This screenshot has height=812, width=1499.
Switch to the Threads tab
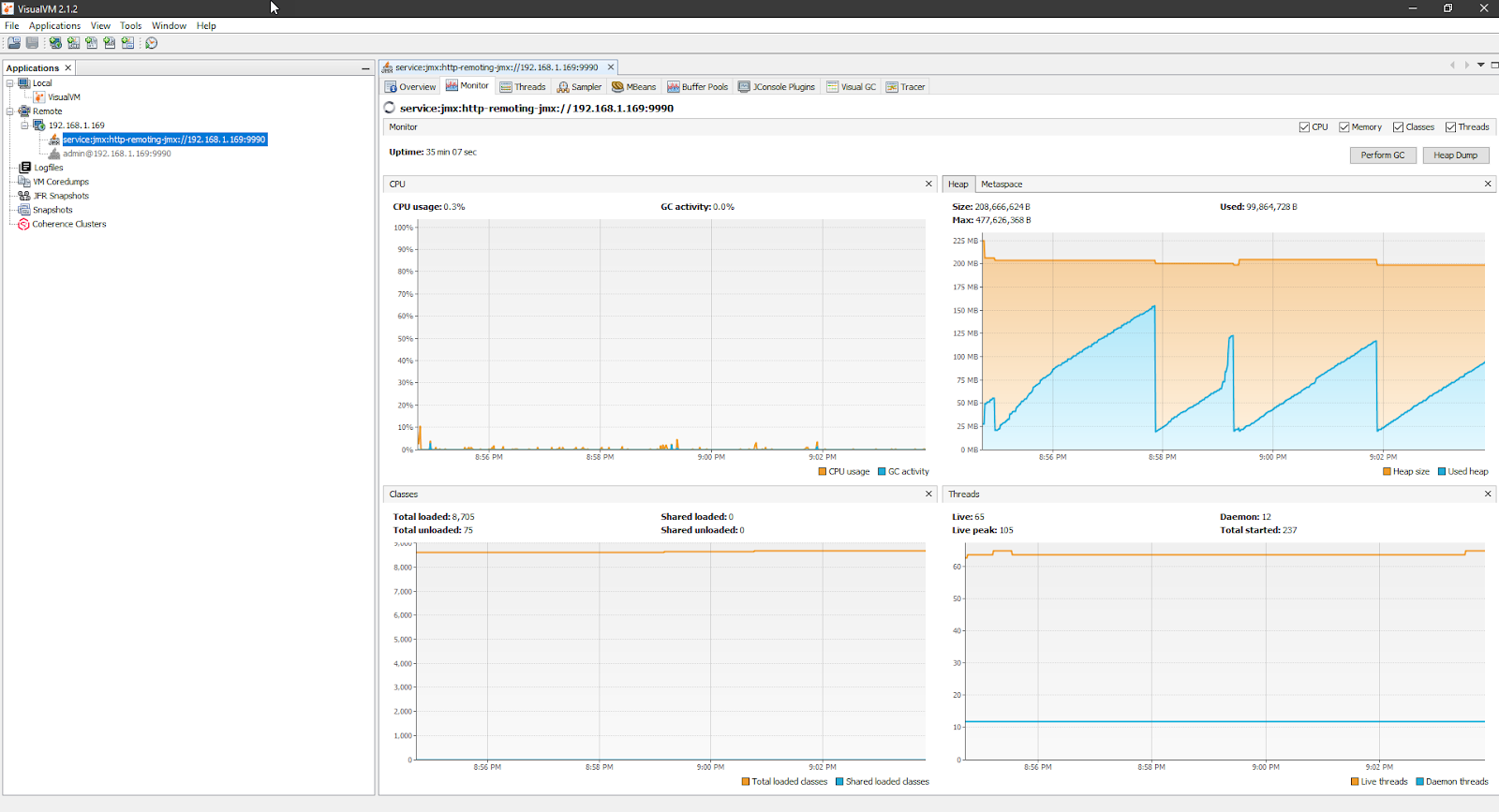(x=523, y=86)
